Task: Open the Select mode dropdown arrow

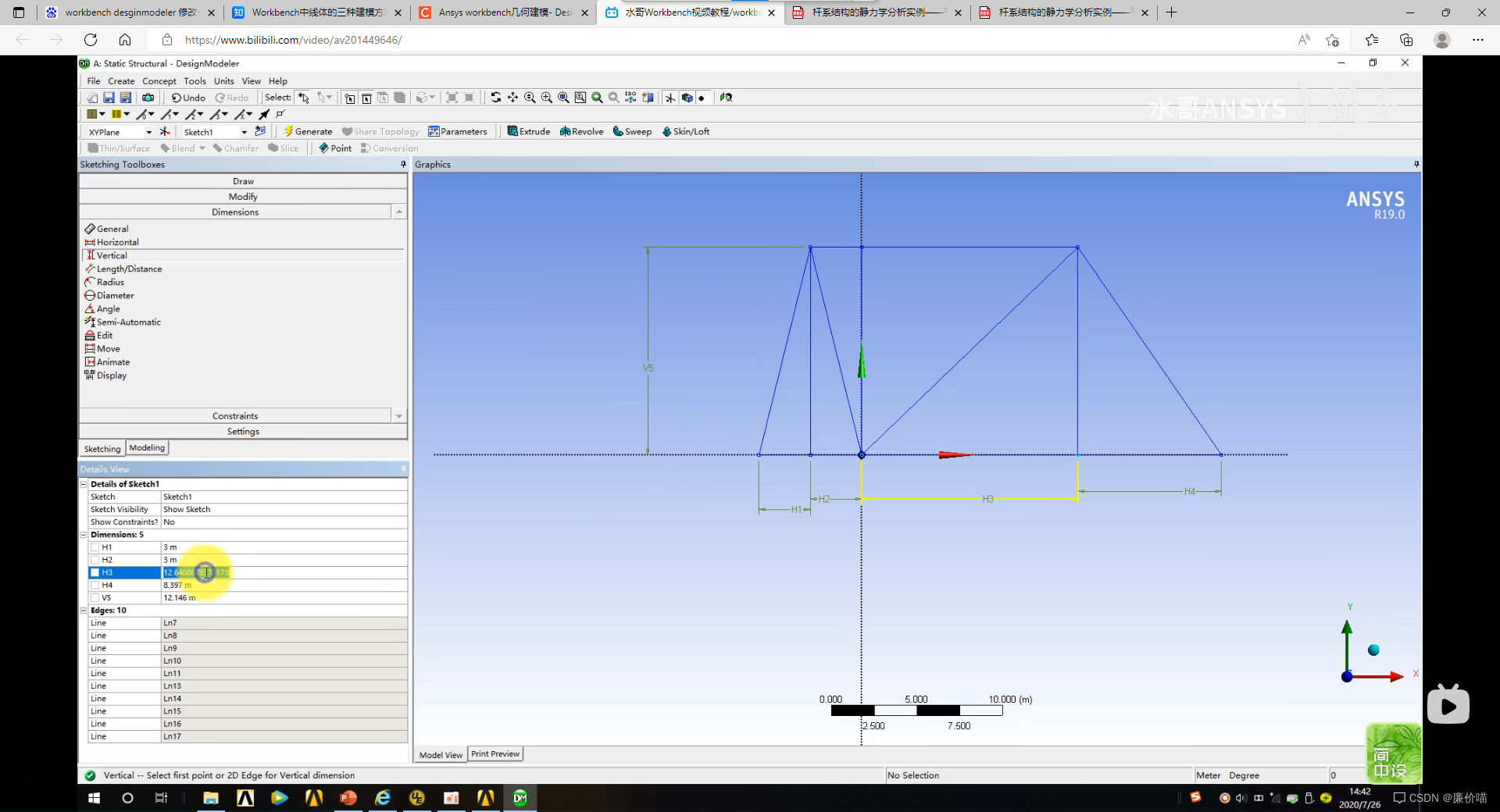Action: point(330,98)
